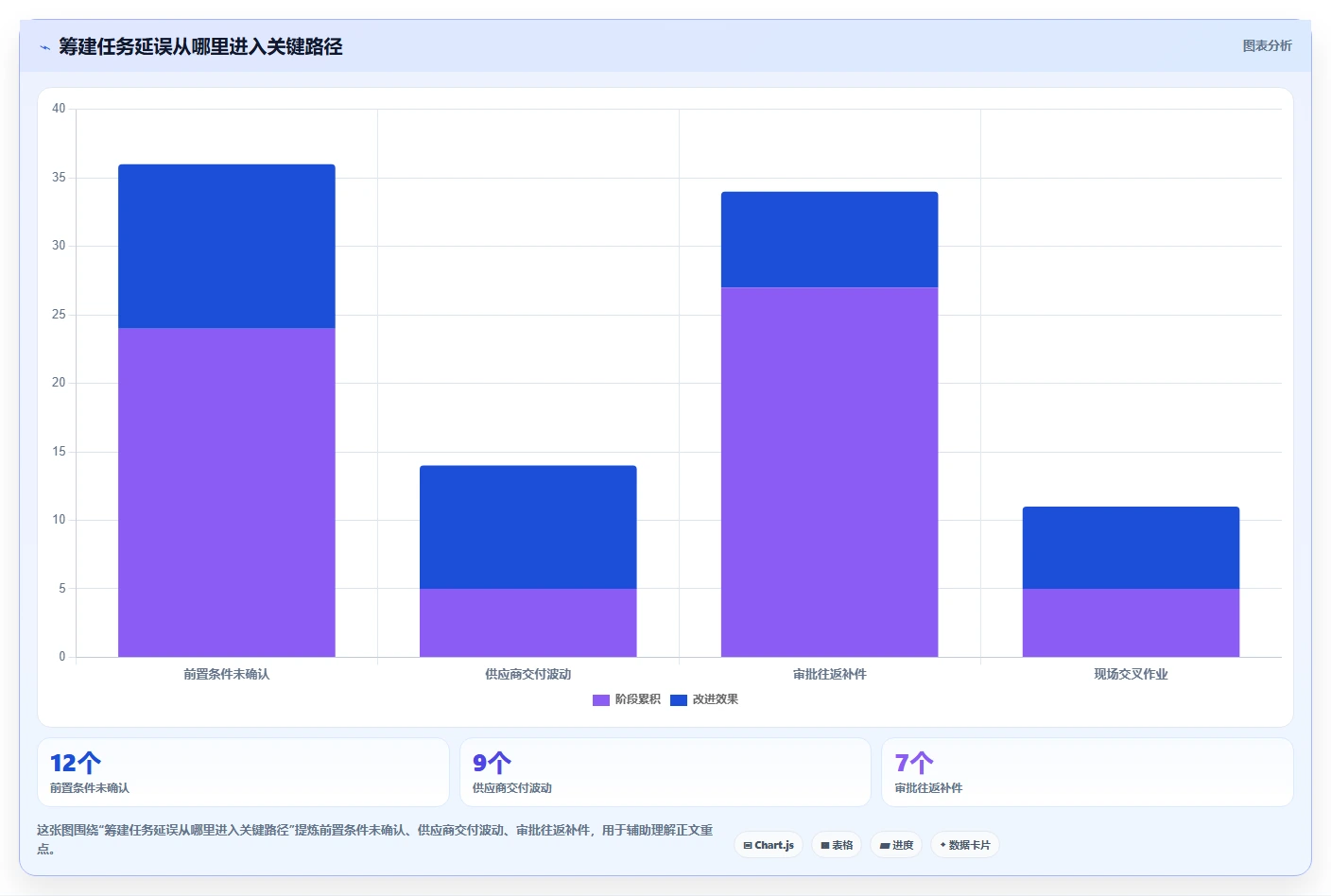Click the x-axis label 前置条件未确认
This screenshot has height=896, width=1331.
pyautogui.click(x=227, y=674)
